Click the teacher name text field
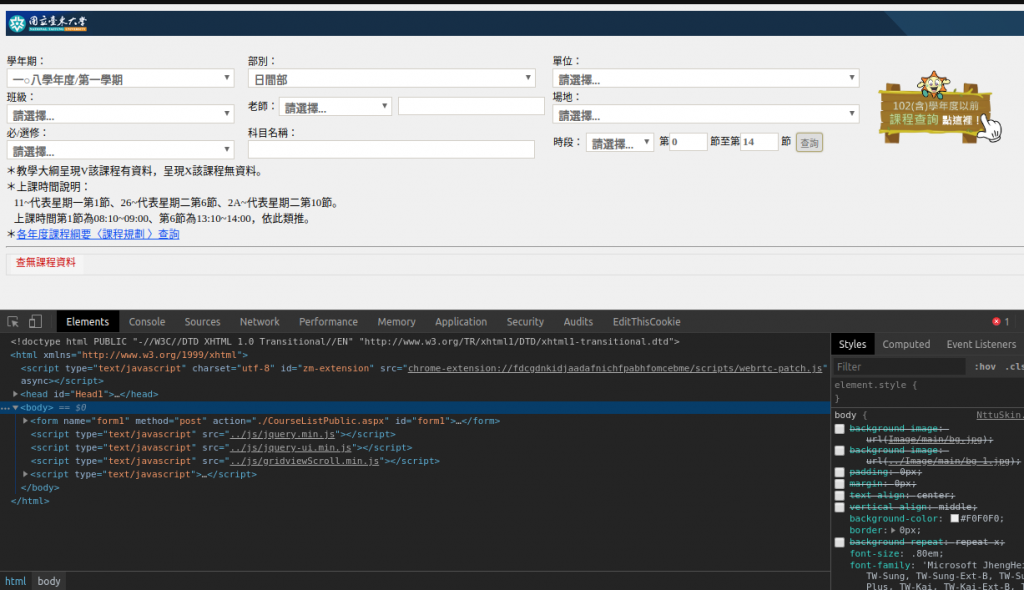This screenshot has width=1024, height=590. pos(471,107)
